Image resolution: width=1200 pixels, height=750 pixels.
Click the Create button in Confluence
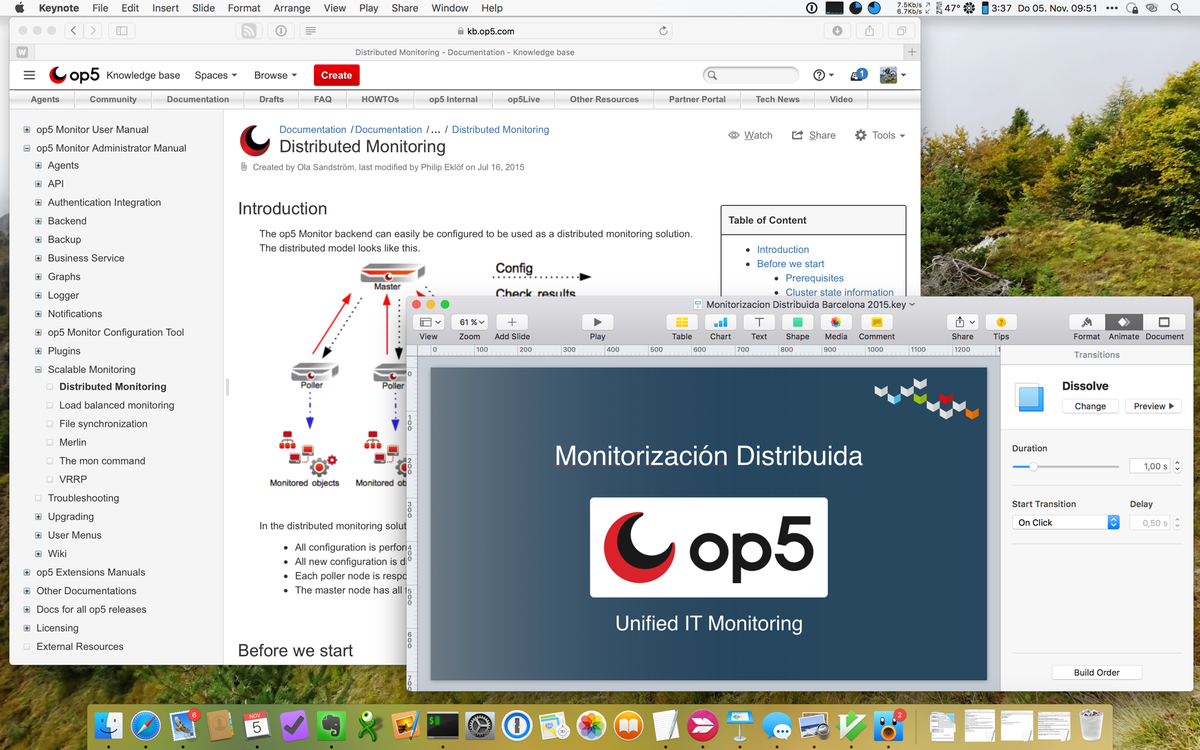pos(336,74)
